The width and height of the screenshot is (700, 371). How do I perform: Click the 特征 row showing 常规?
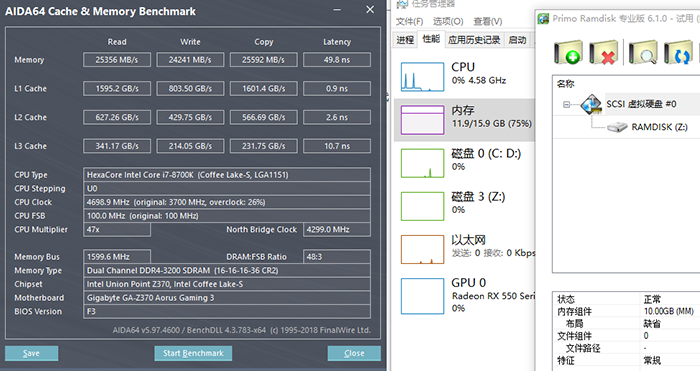tap(626, 360)
